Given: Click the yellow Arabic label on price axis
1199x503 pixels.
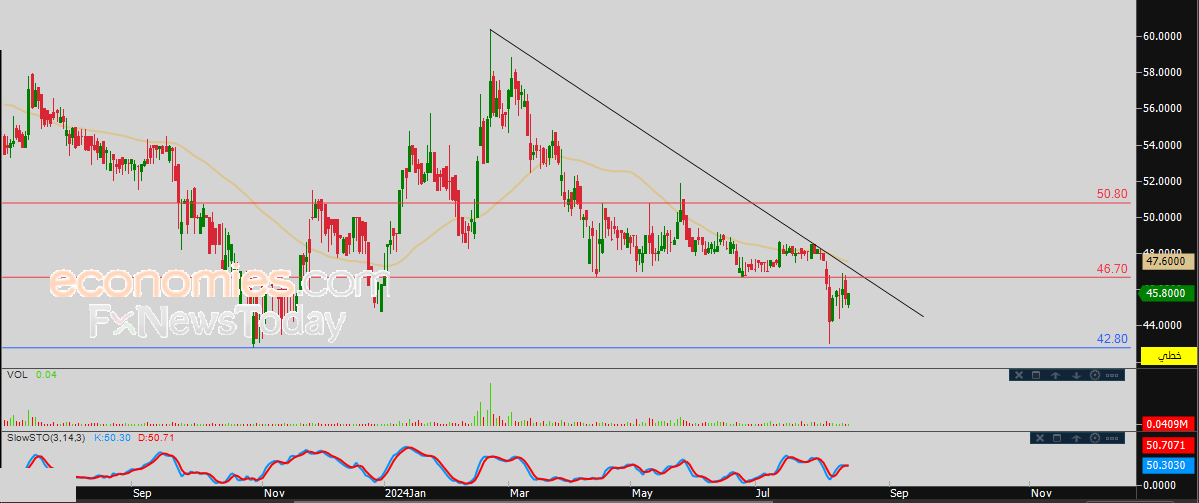Looking at the screenshot, I should click(1168, 355).
